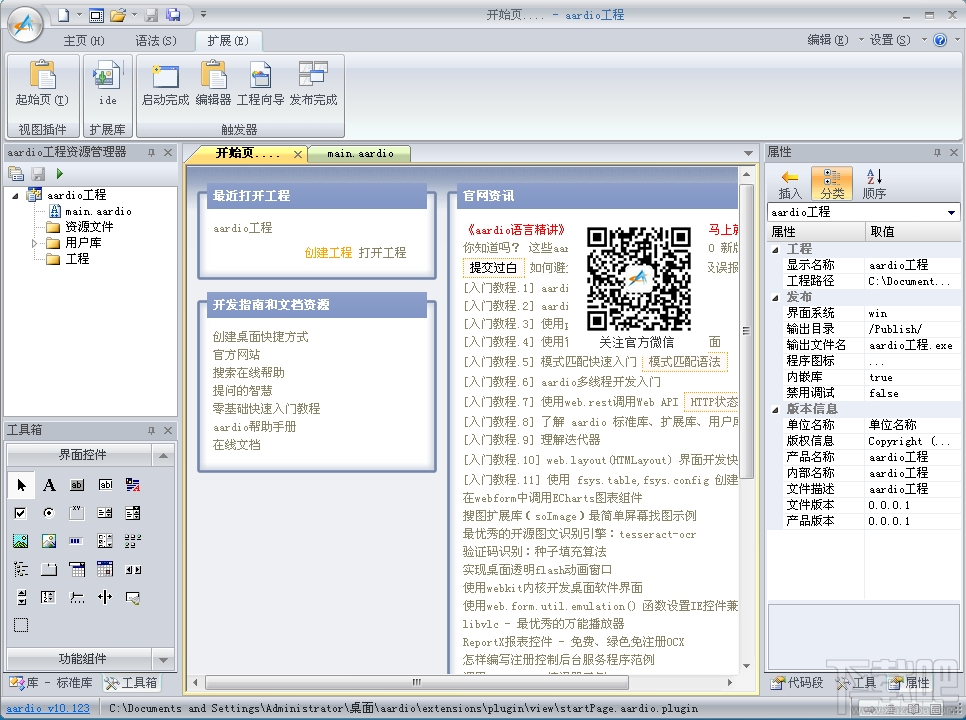Collapse the 工程 property category
966x720 pixels.
(x=776, y=249)
